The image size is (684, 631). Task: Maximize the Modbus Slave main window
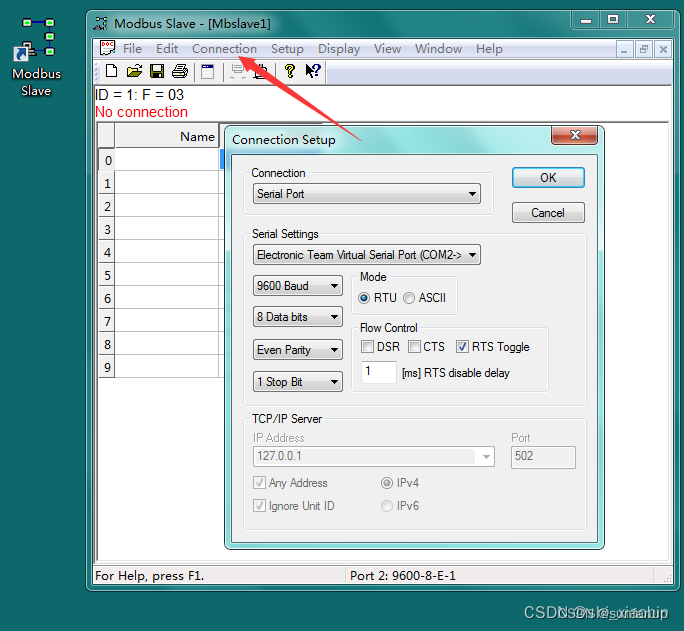(x=613, y=20)
